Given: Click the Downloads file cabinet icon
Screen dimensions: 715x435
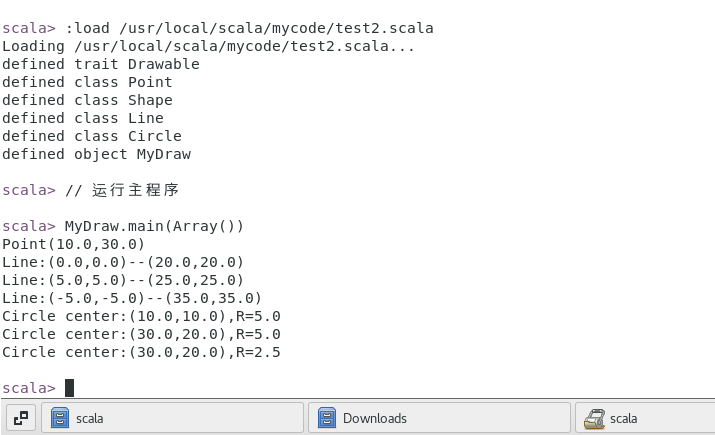Looking at the screenshot, I should [327, 418].
